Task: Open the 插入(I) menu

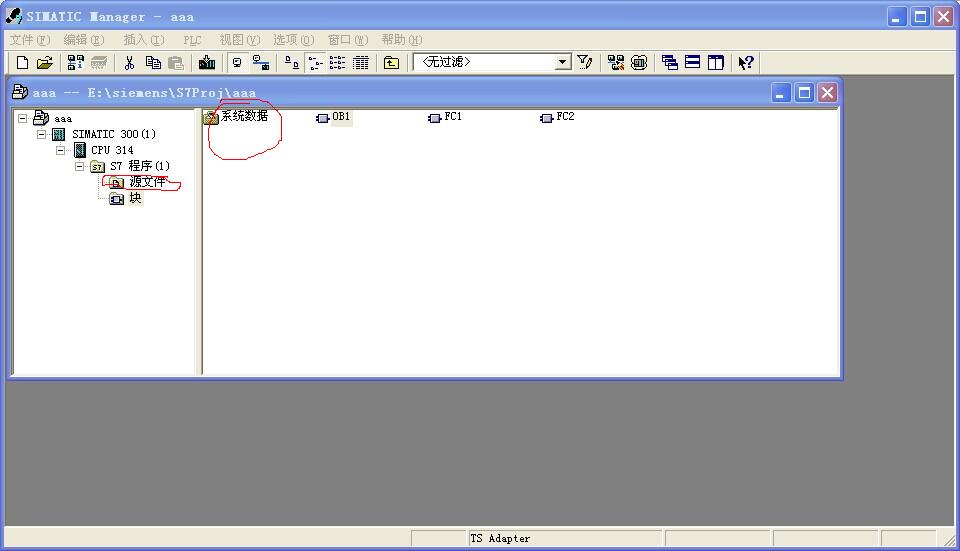Action: (144, 40)
